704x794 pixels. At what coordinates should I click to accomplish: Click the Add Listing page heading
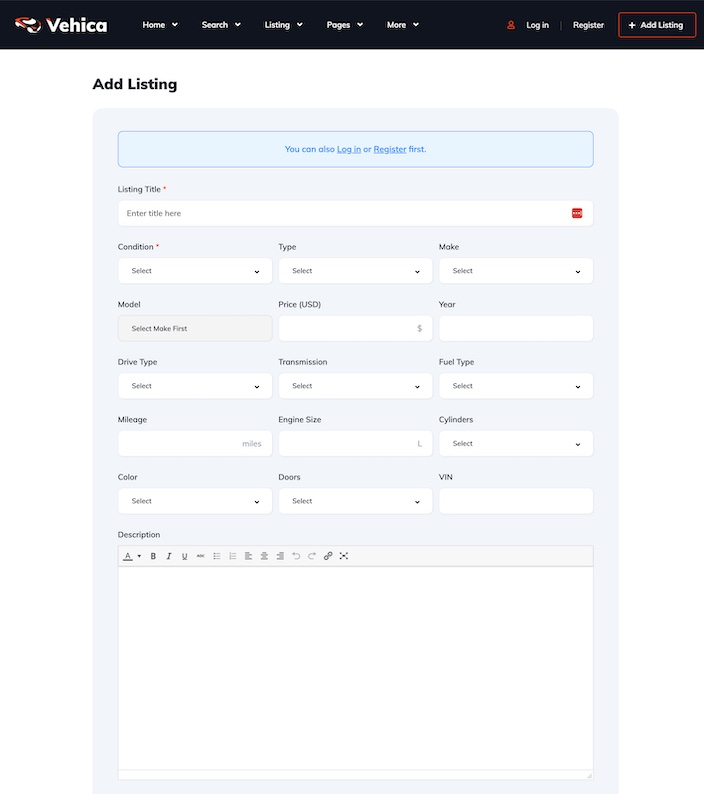click(135, 84)
